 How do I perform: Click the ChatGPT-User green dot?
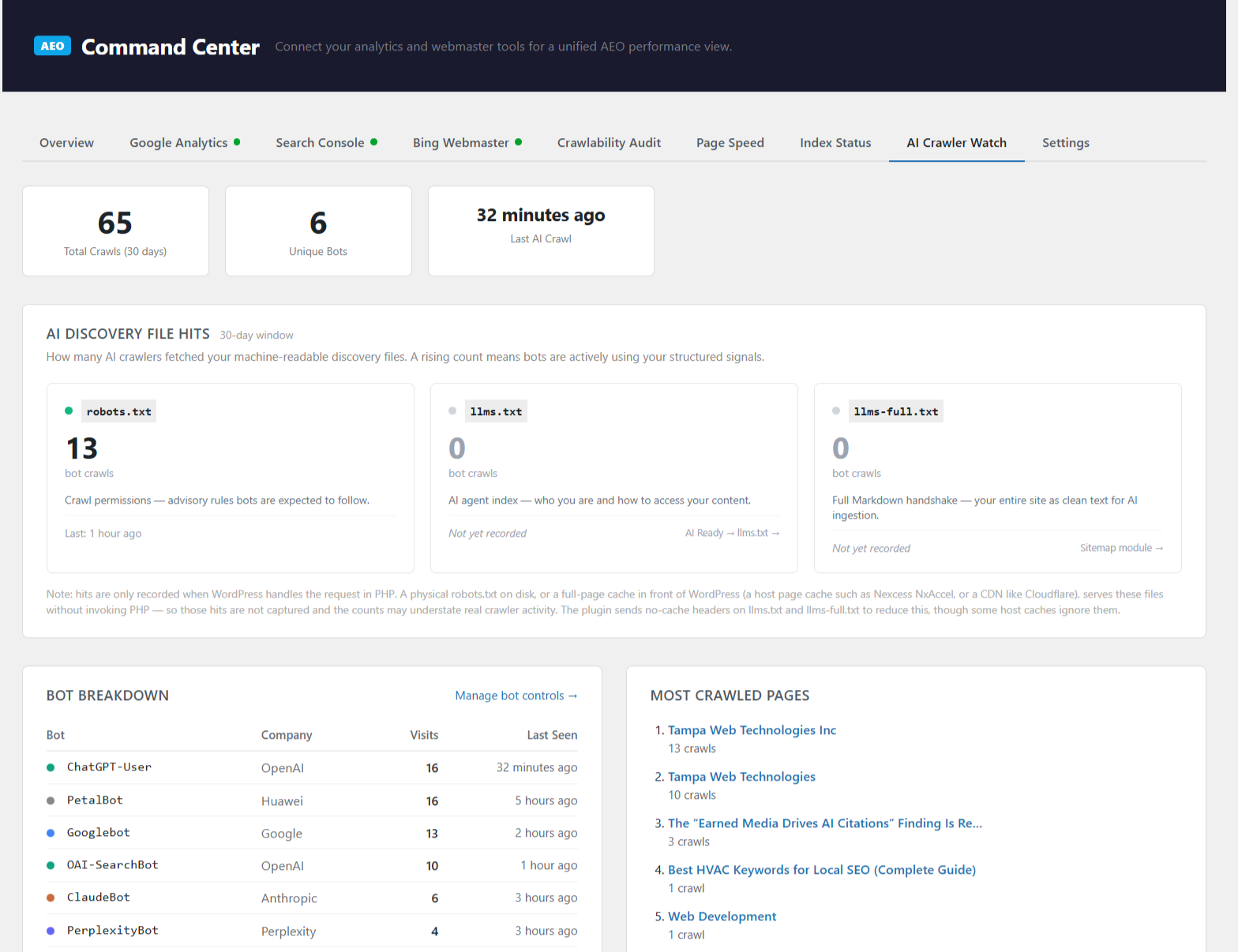point(51,767)
